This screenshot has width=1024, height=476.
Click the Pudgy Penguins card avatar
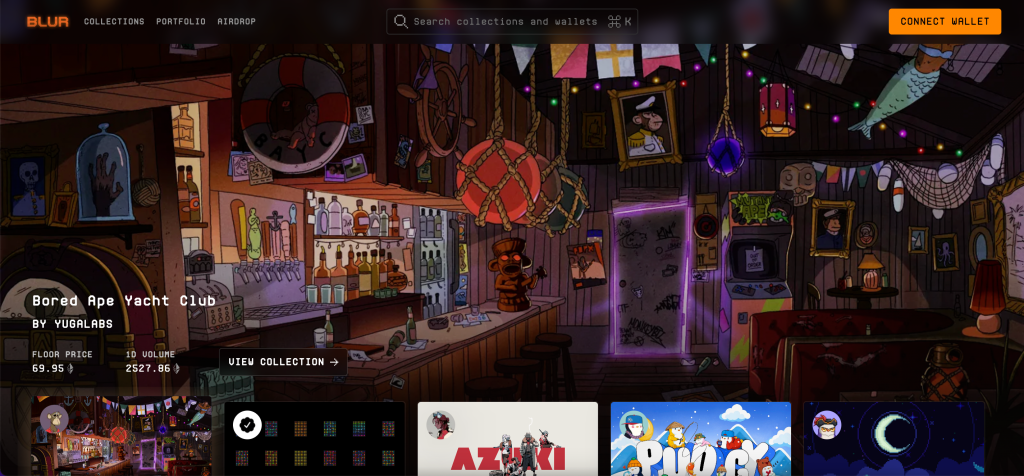[633, 425]
